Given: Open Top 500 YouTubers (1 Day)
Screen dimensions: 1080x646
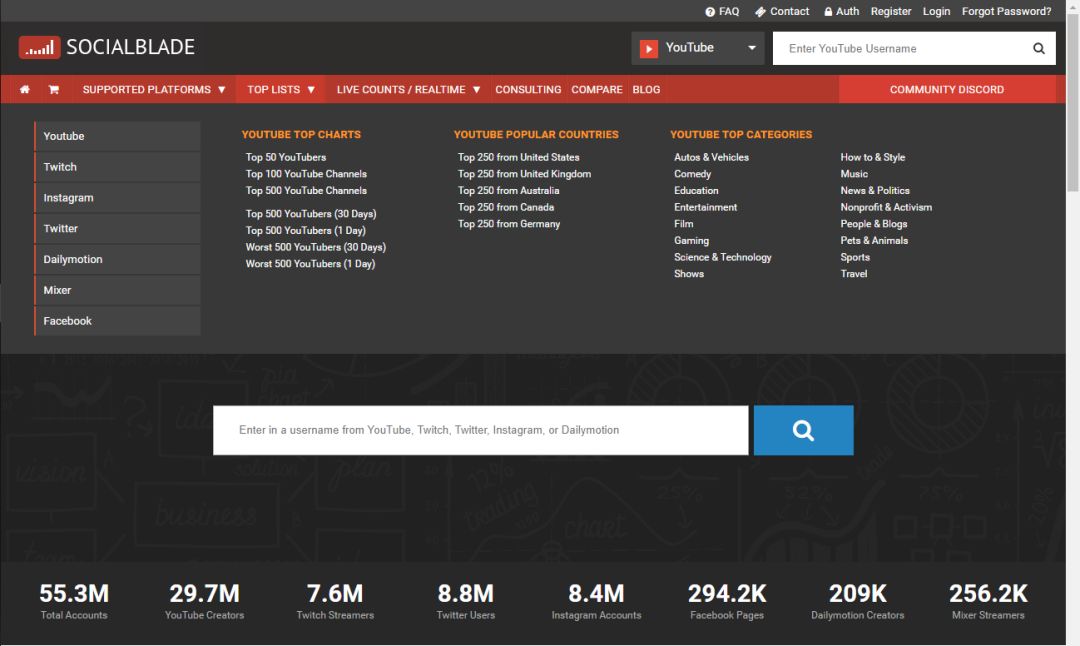Looking at the screenshot, I should click(x=305, y=230).
